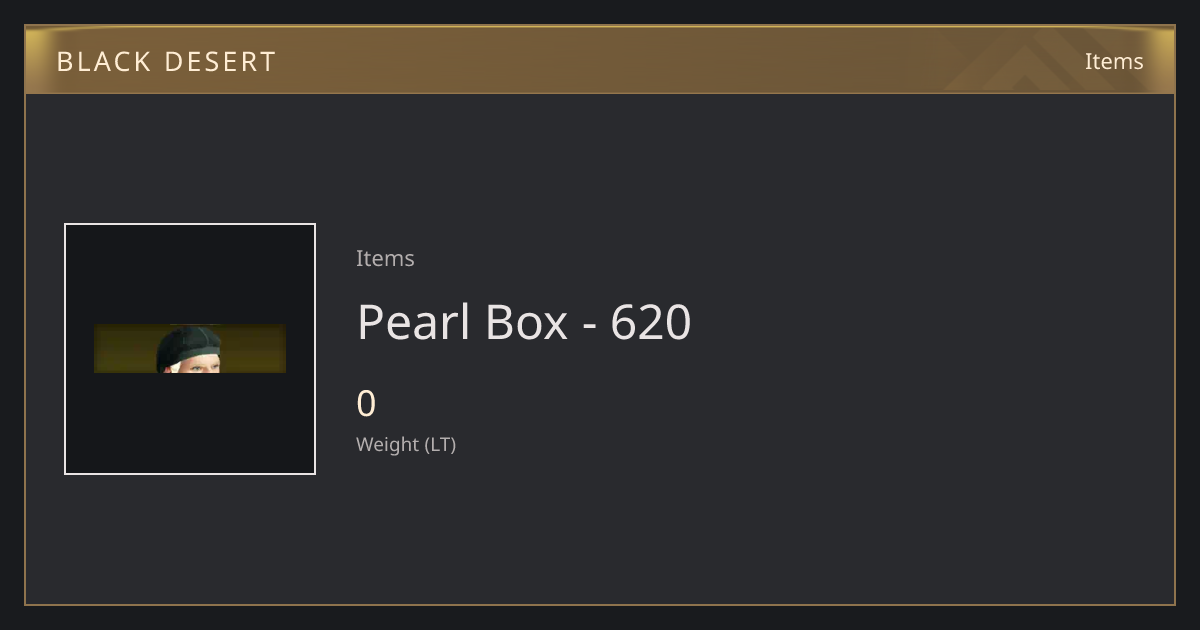The image size is (1200, 630).
Task: Click the word BLACK in the header
Action: 103,62
